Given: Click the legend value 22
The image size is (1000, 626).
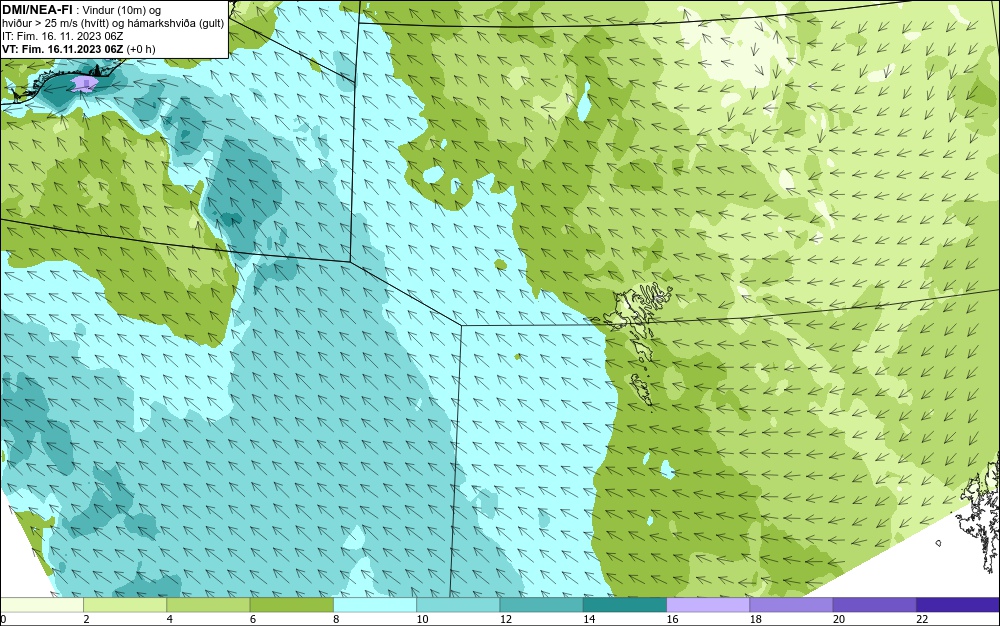Looking at the screenshot, I should 922,619.
